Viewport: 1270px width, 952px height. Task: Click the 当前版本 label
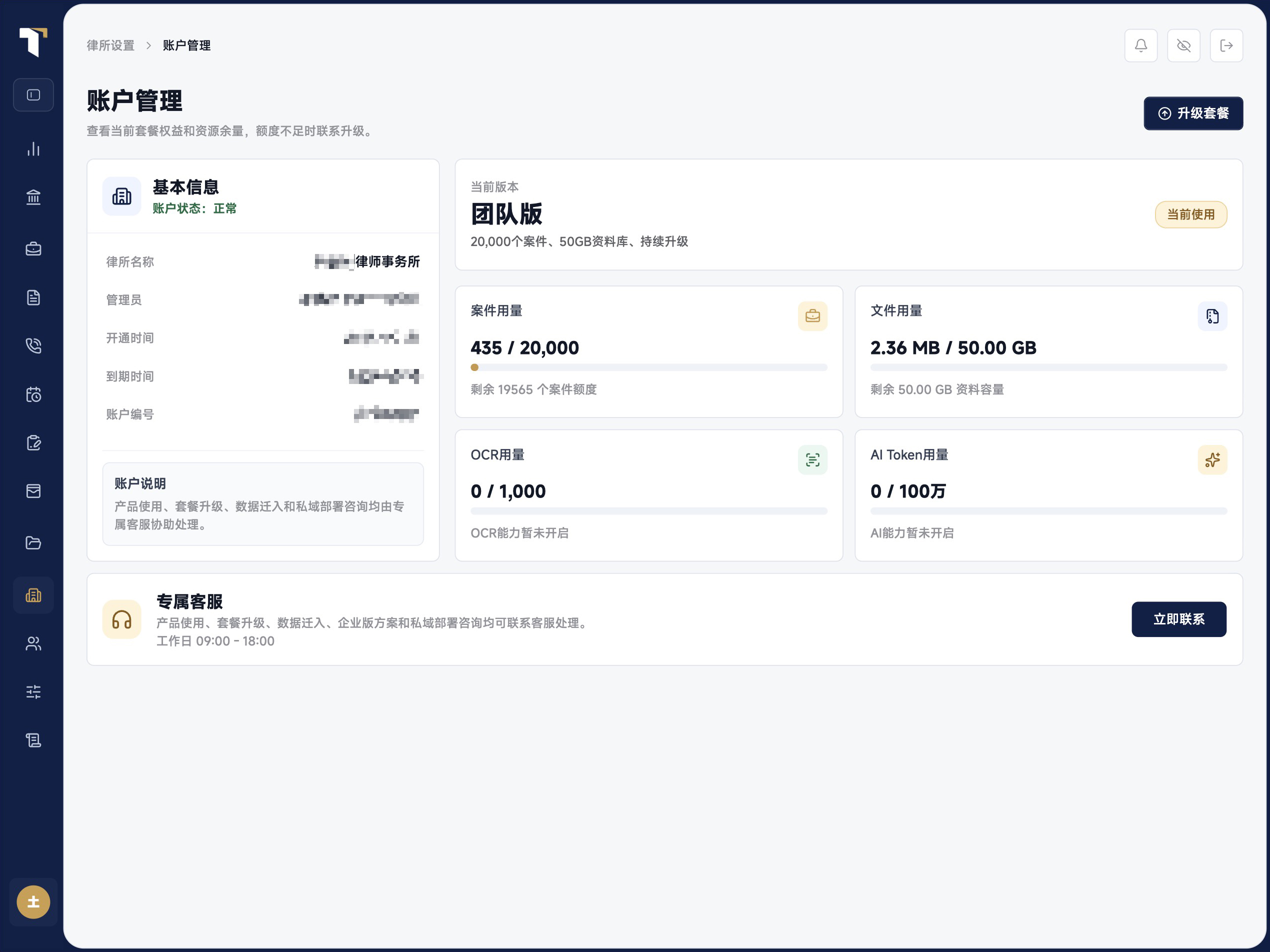click(494, 187)
